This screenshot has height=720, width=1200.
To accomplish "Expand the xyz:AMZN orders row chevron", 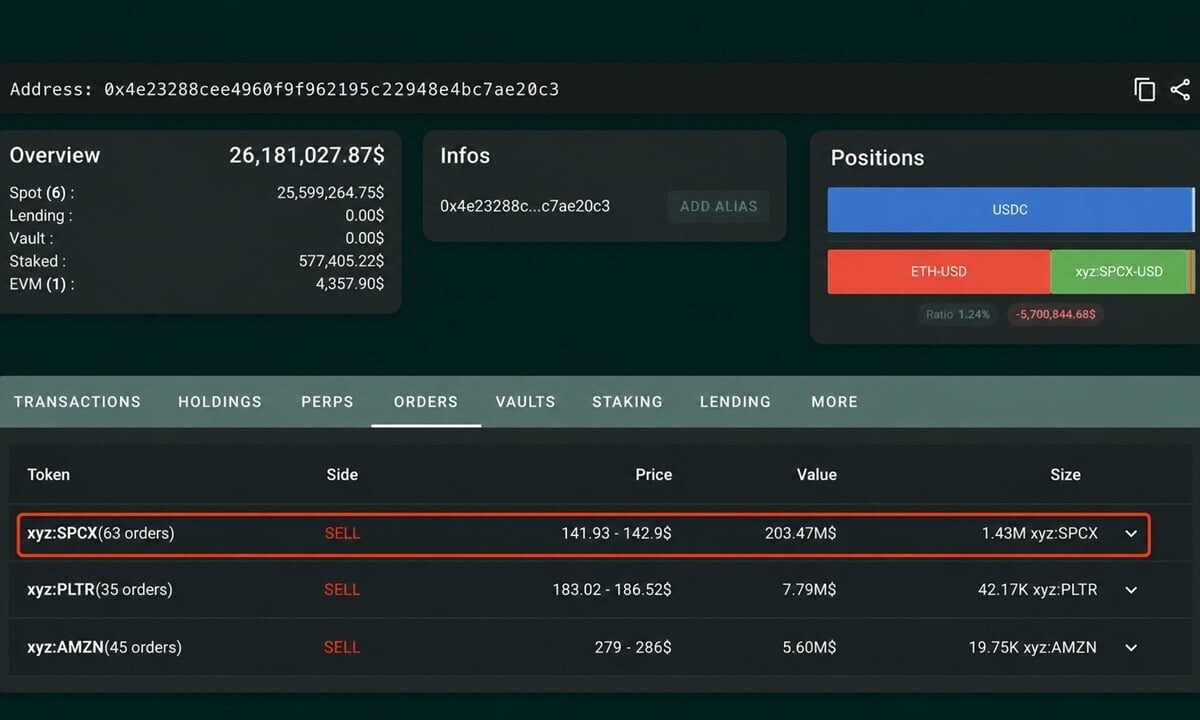I will (x=1131, y=648).
